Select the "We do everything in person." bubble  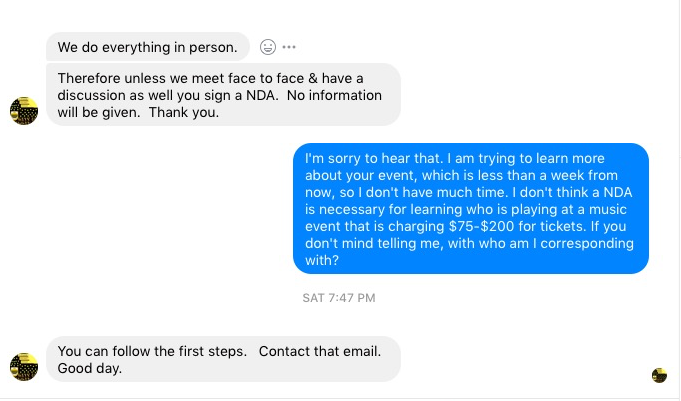tap(147, 47)
